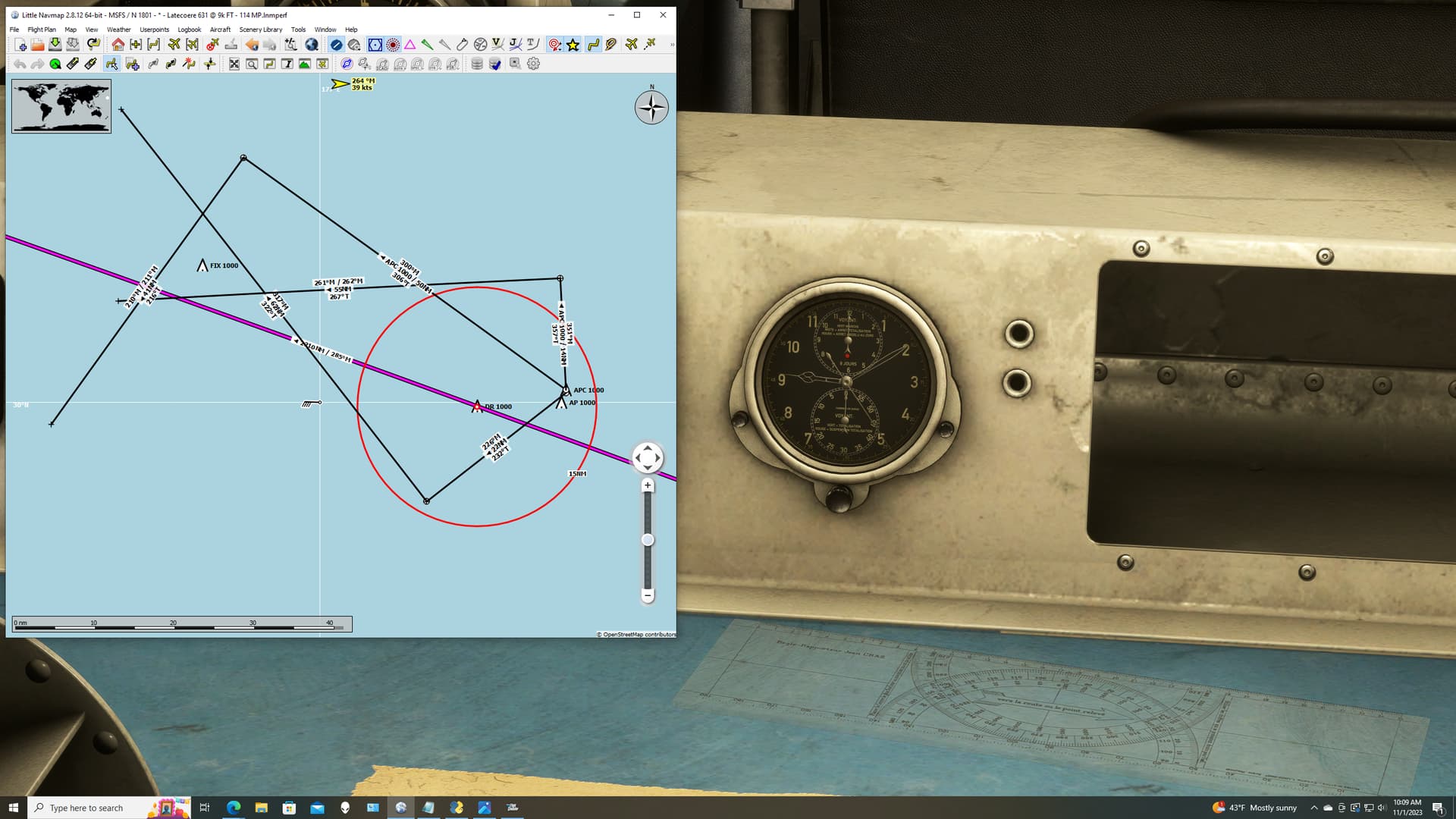
Task: Open airspace ICAO filter dropdown
Action: (x=383, y=64)
